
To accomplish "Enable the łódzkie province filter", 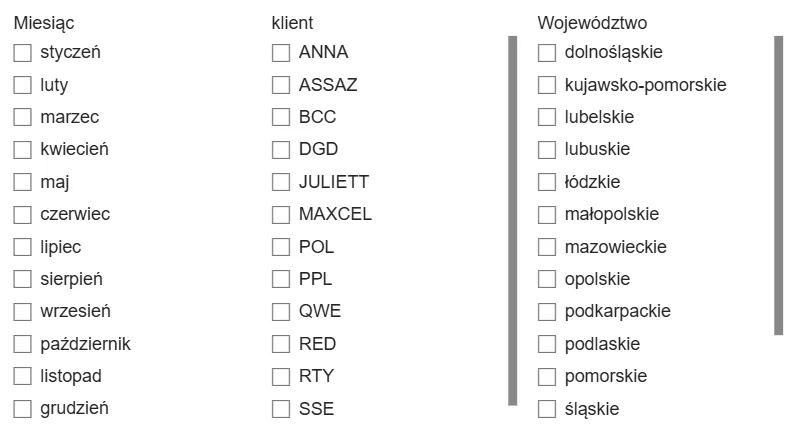I will 547,182.
